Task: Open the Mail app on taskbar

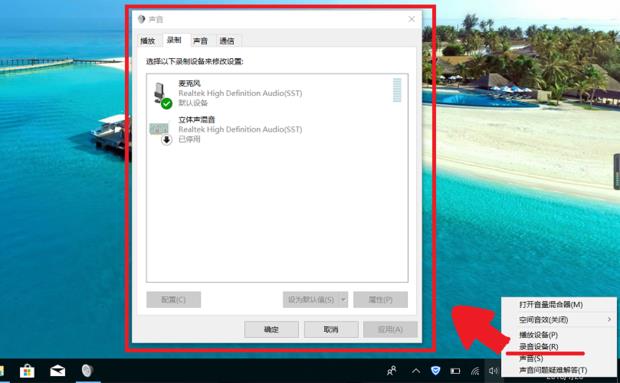Action: 58,371
